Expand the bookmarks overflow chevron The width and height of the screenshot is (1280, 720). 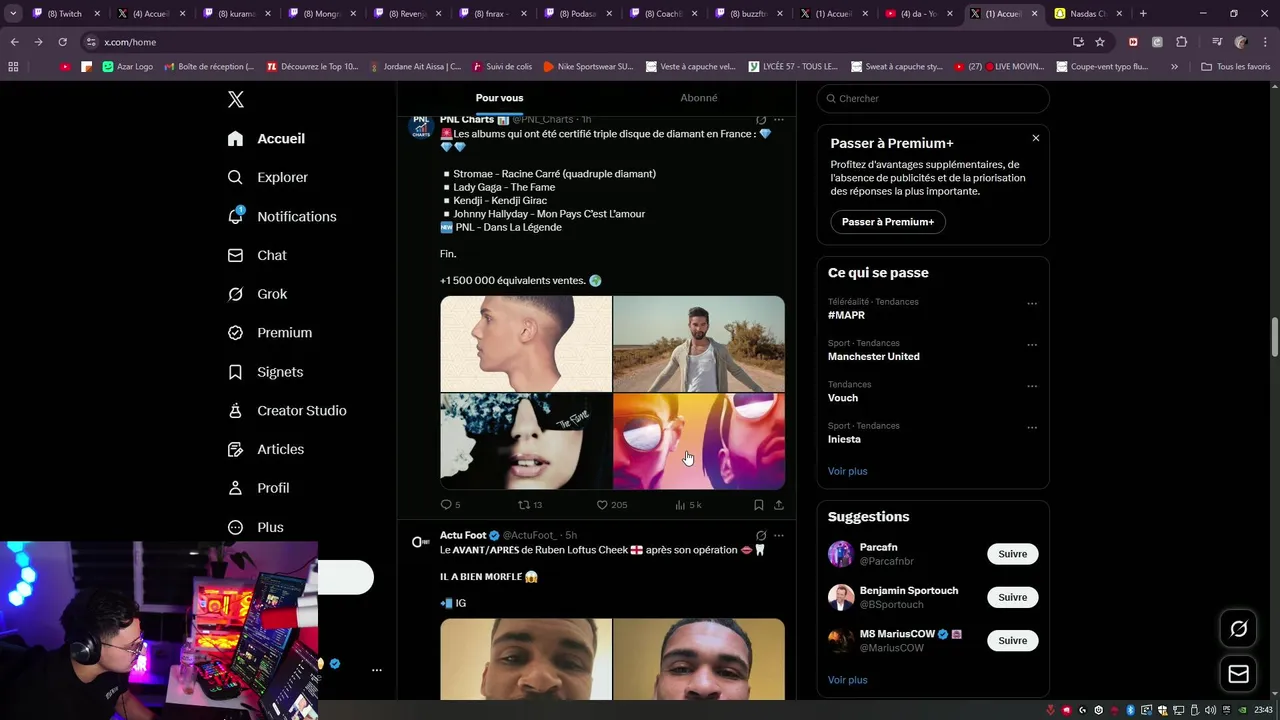[x=1174, y=67]
